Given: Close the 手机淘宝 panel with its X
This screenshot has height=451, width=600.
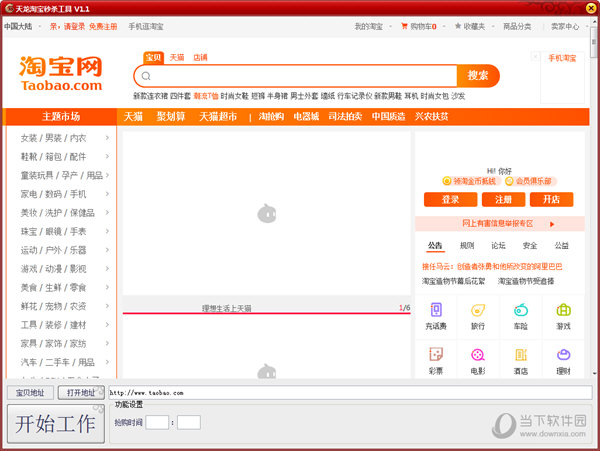Looking at the screenshot, I should coord(535,57).
